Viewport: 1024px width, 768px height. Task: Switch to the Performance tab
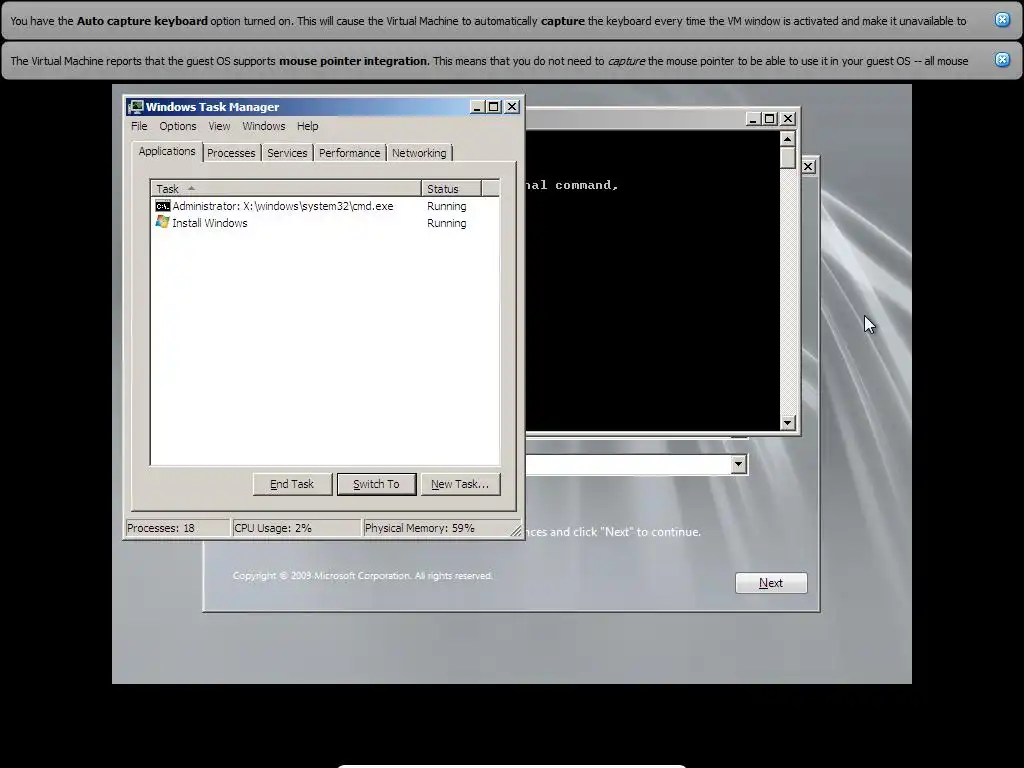click(349, 153)
